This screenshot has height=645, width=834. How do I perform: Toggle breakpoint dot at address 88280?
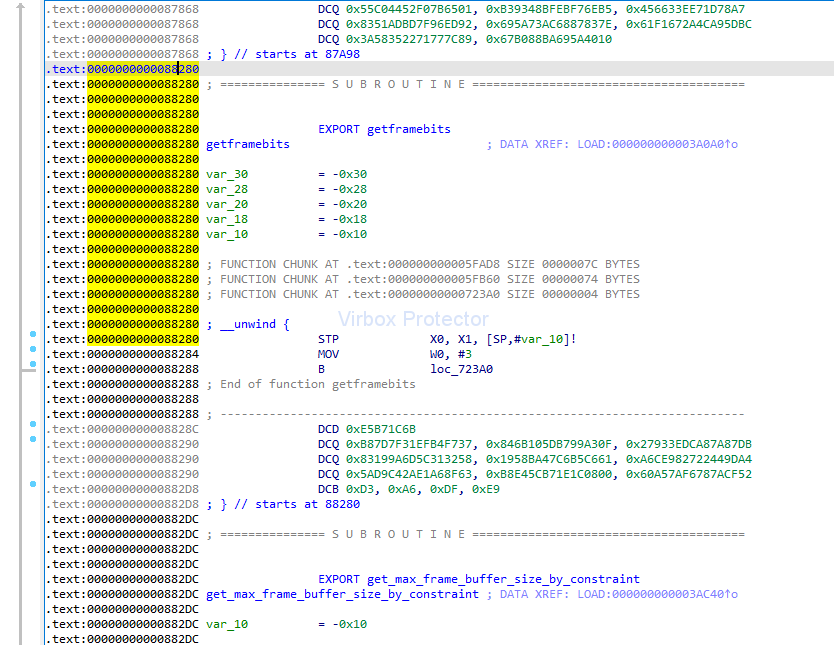tap(33, 334)
